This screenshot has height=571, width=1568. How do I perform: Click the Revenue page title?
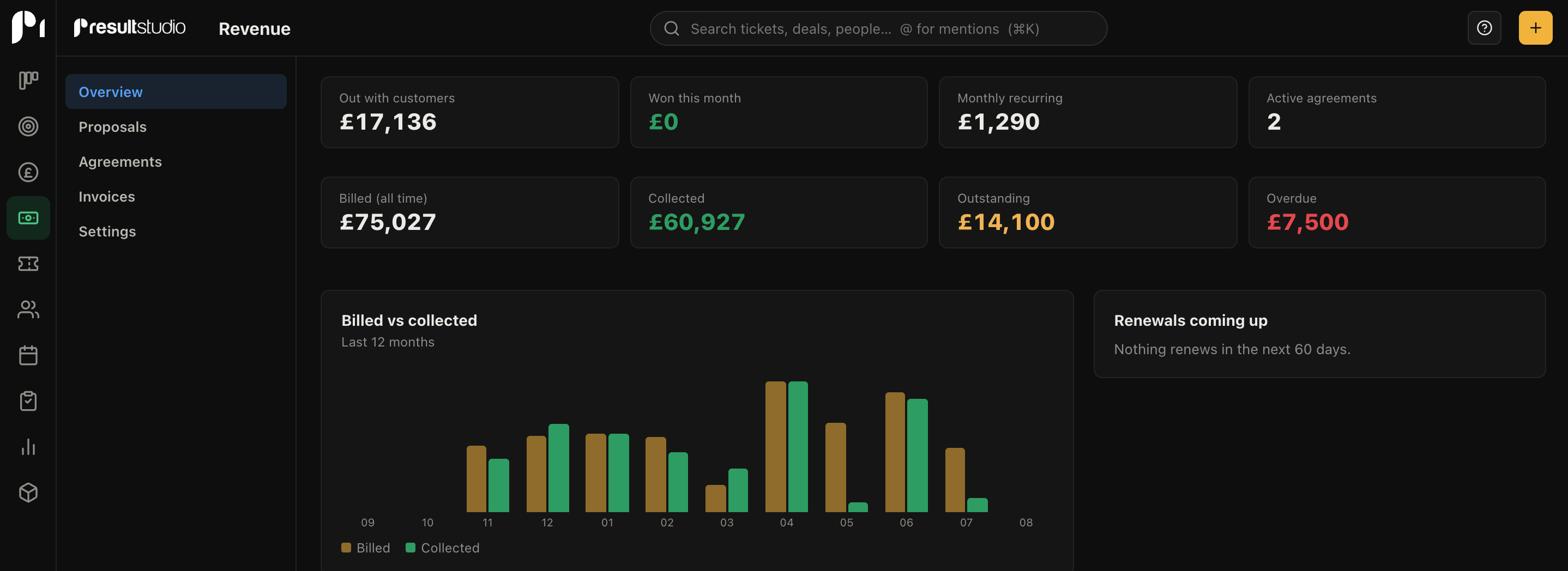255,28
